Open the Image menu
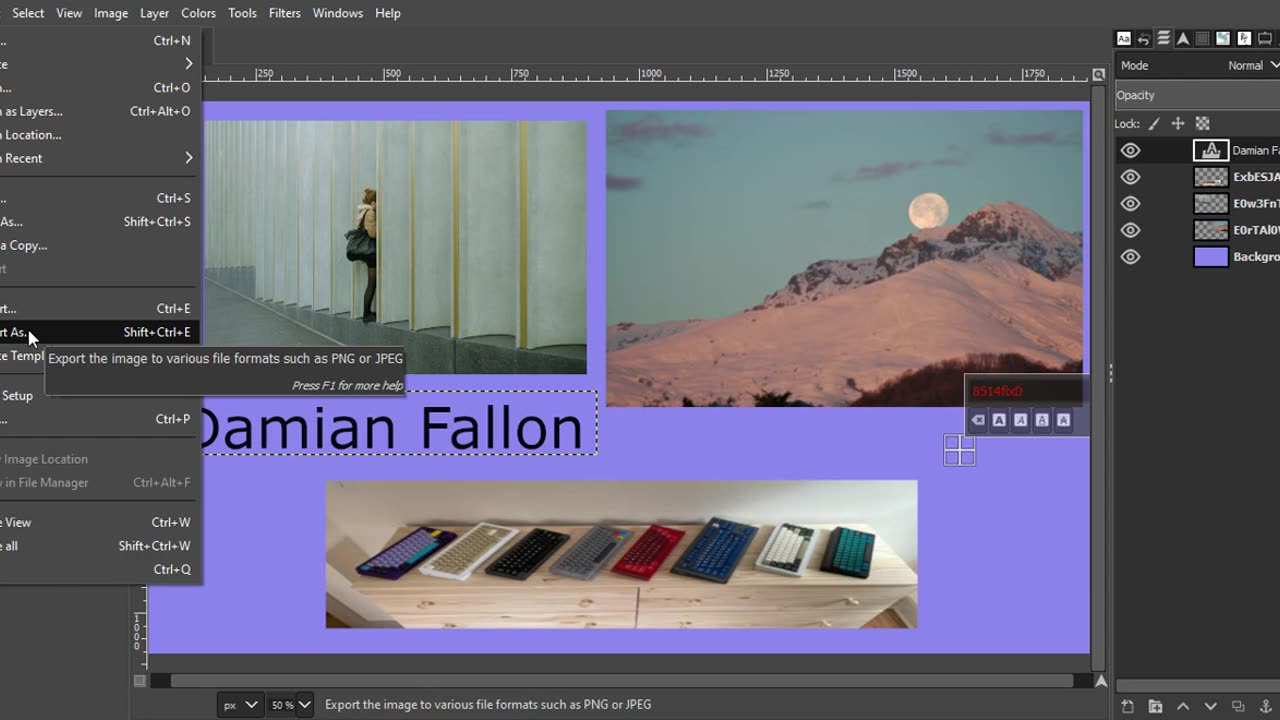 (x=111, y=13)
